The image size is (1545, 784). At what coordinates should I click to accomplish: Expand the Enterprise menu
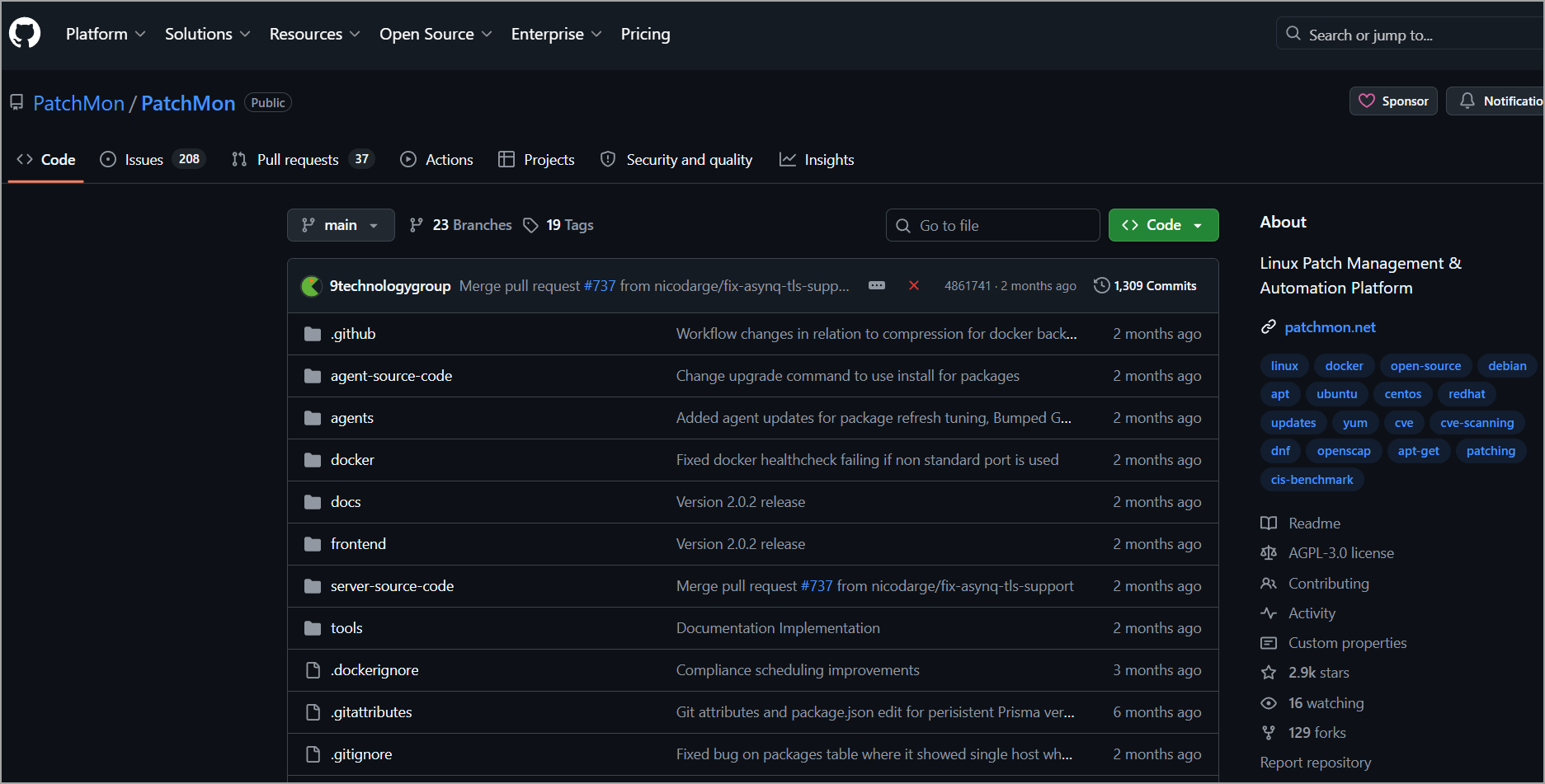click(556, 34)
